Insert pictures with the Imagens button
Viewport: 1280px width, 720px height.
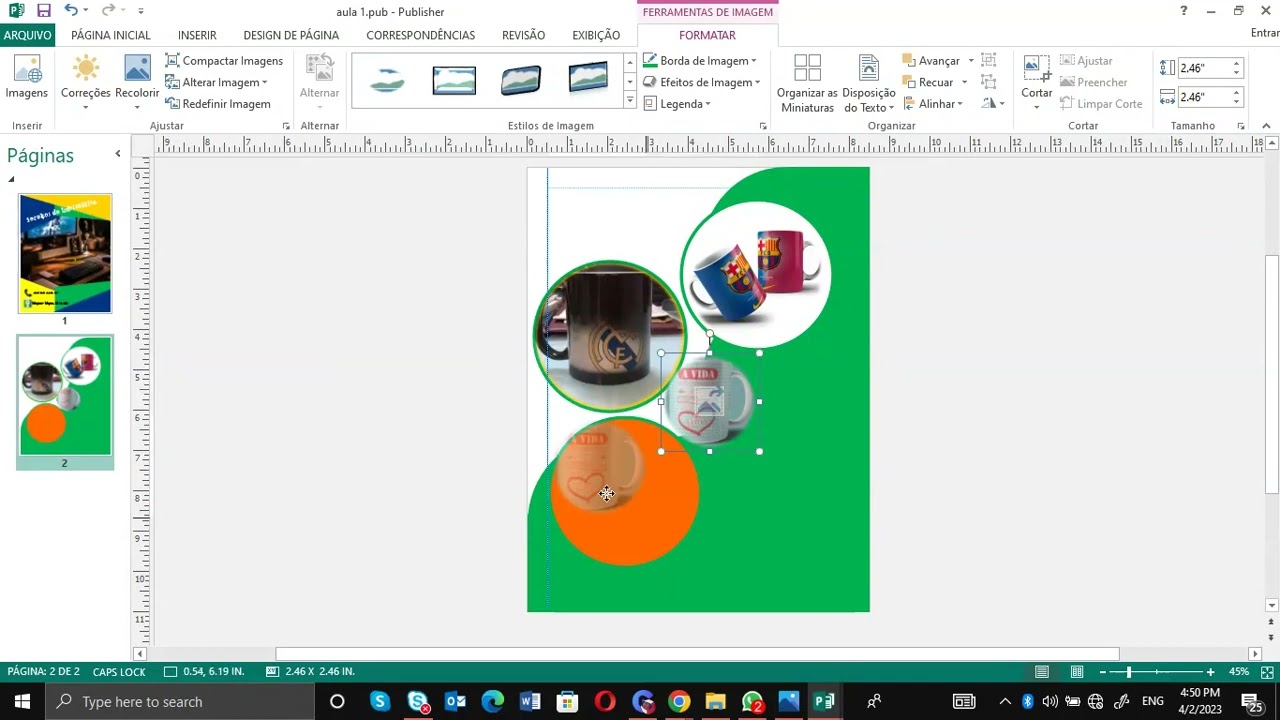(27, 78)
